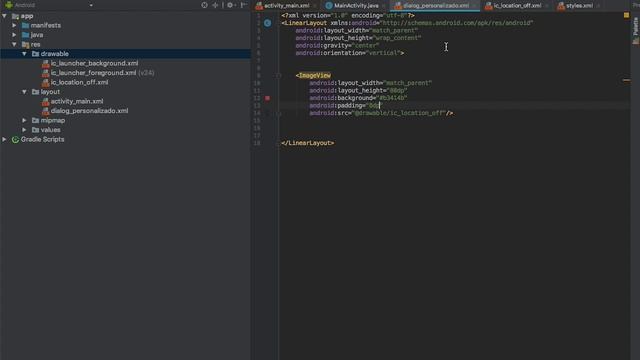
Task: Select the res folder
Action: (x=36, y=44)
